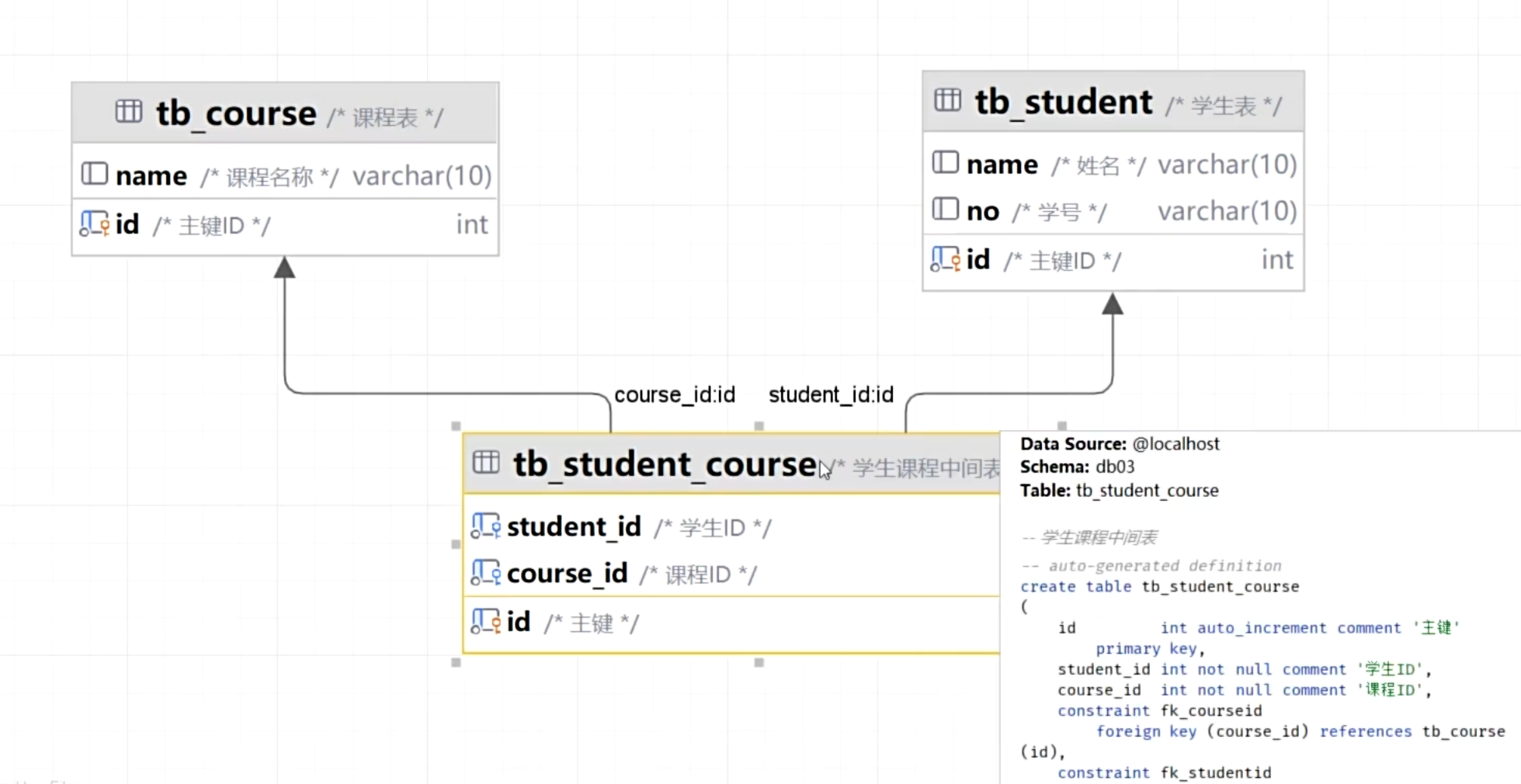The height and width of the screenshot is (784, 1521).
Task: Click the column icon beside tb_student name
Action: [945, 163]
